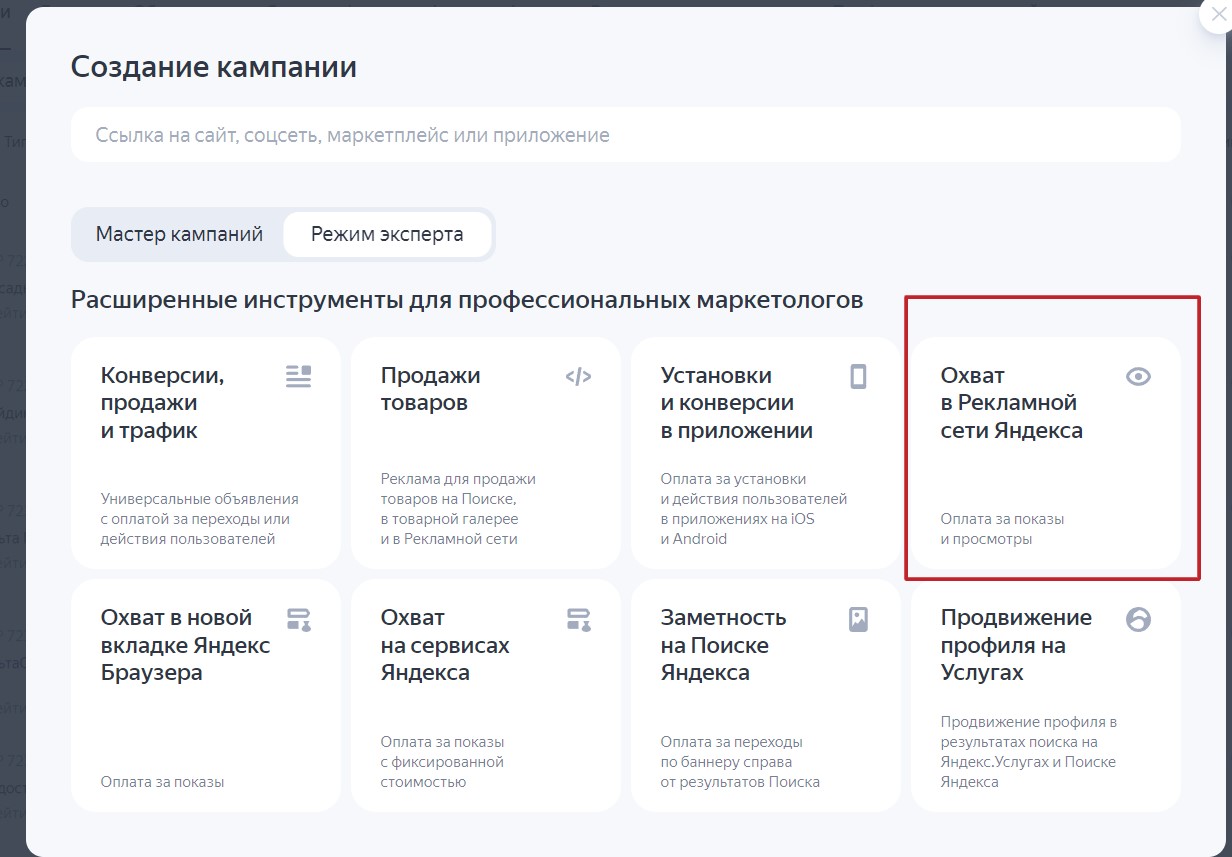Select Охват в новой вкладке Яндекс Браузера title
Screen dimensions: 1232x857
tap(185, 645)
